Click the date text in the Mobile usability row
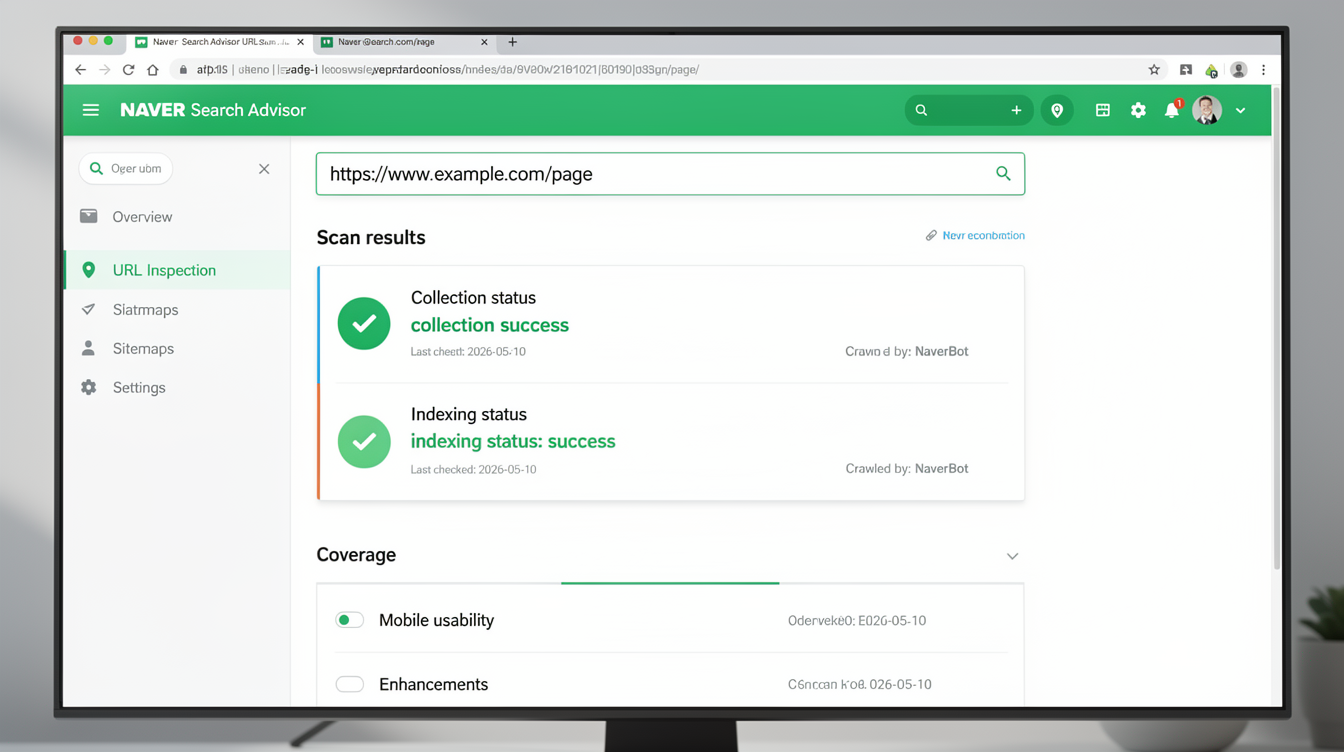Viewport: 1344px width, 752px height. coord(857,621)
